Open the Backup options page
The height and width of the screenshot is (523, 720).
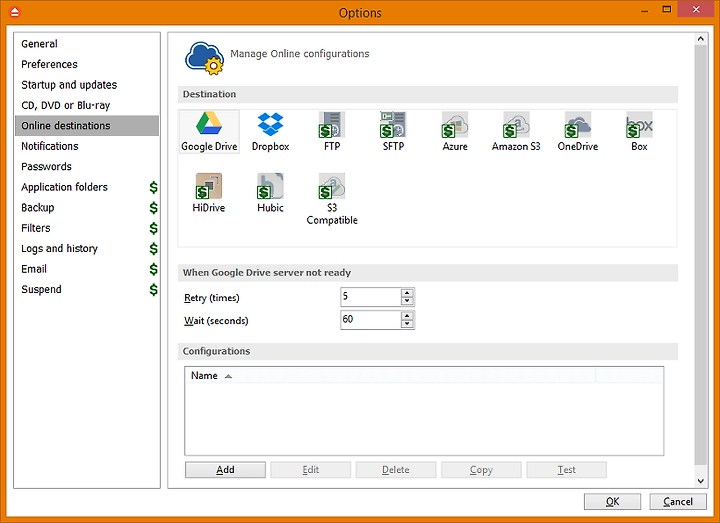(x=87, y=208)
